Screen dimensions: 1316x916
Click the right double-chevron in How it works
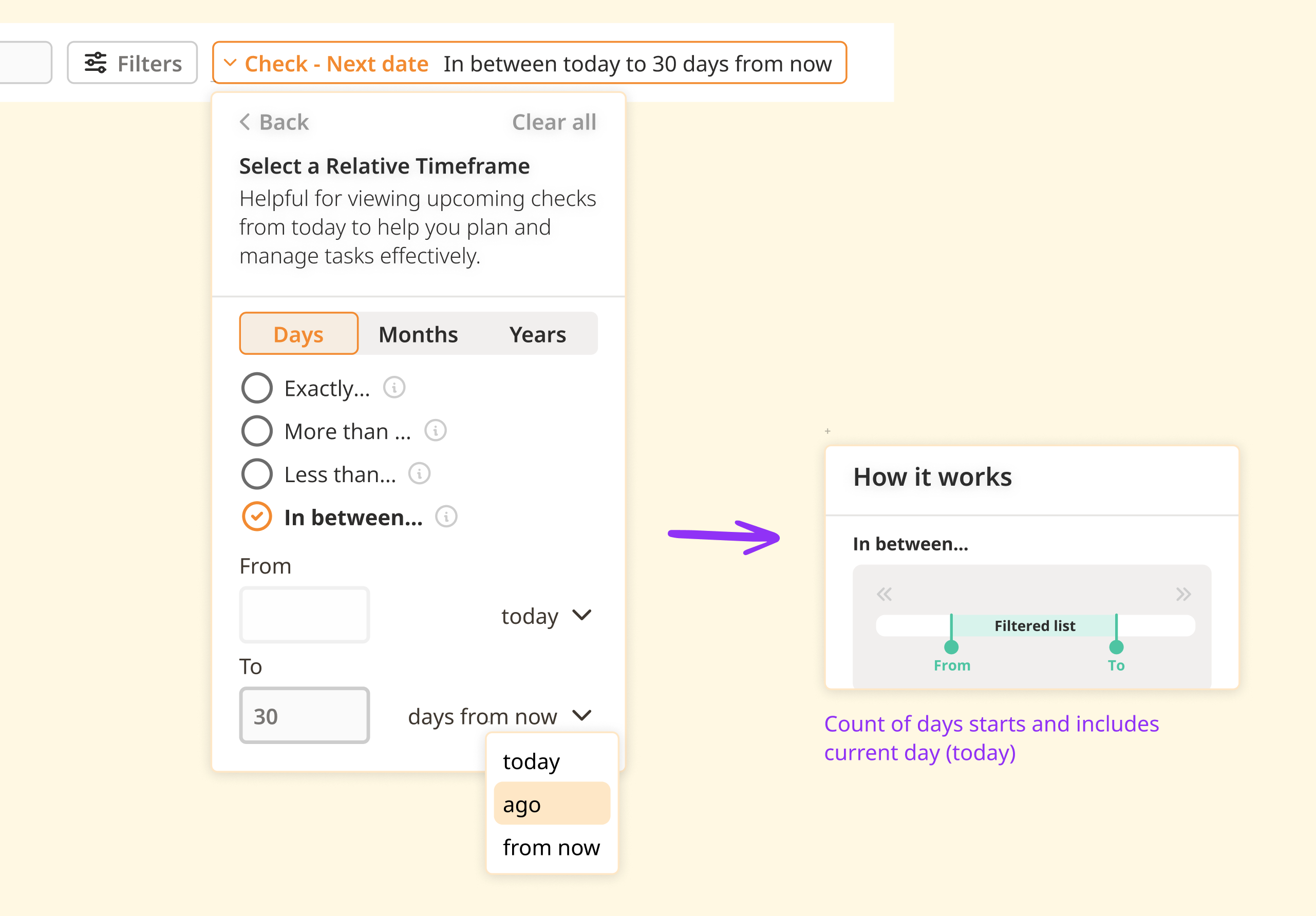pos(1183,594)
